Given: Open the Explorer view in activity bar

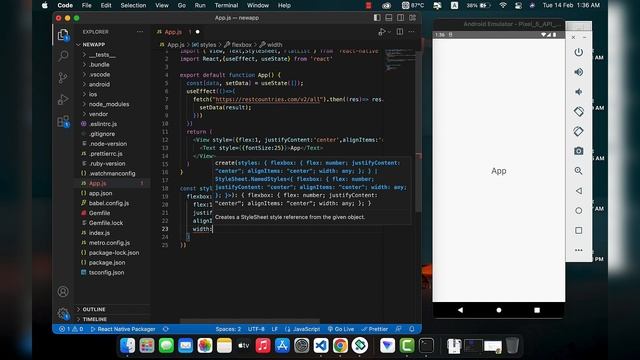Looking at the screenshot, I should 63,35.
